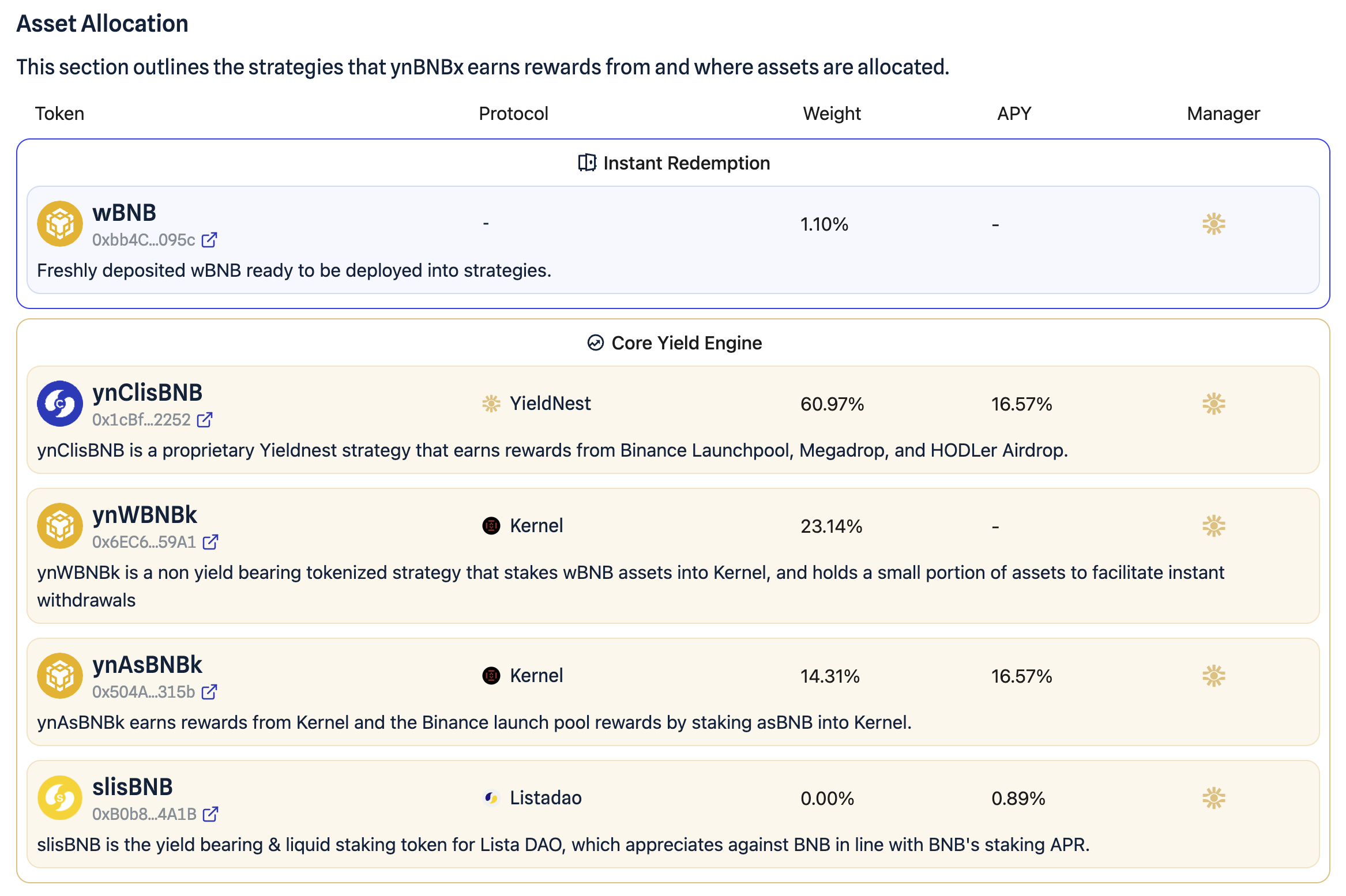Click the Core Yield Engine chart icon
The width and height of the screenshot is (1346, 896).
coord(596,343)
